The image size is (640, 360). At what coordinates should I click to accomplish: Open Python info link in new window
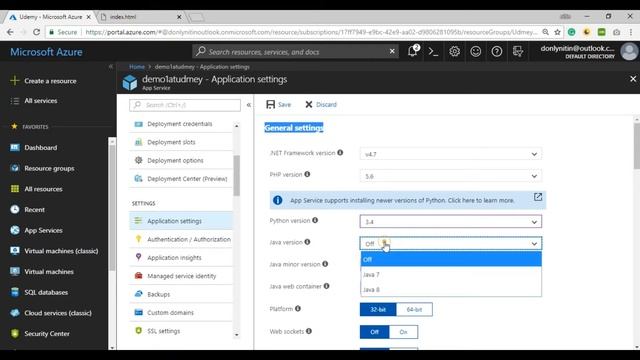click(538, 197)
